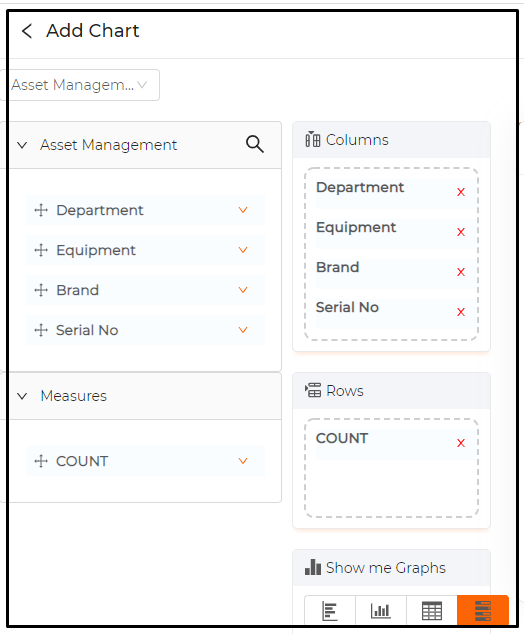524x634 pixels.
Task: Remove COUNT from the Rows box
Action: tap(461, 443)
